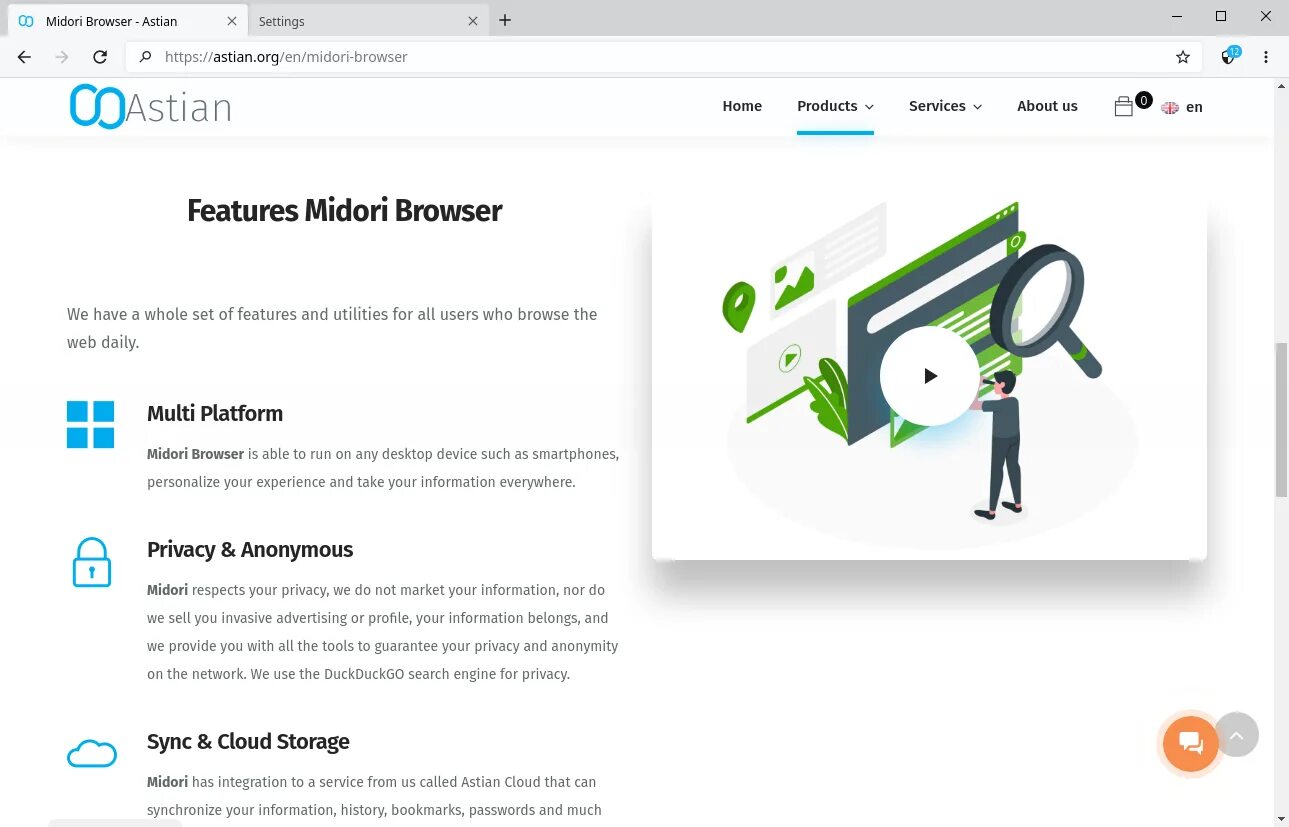Open the orange chat bubble button
The height and width of the screenshot is (827, 1289).
(x=1190, y=743)
